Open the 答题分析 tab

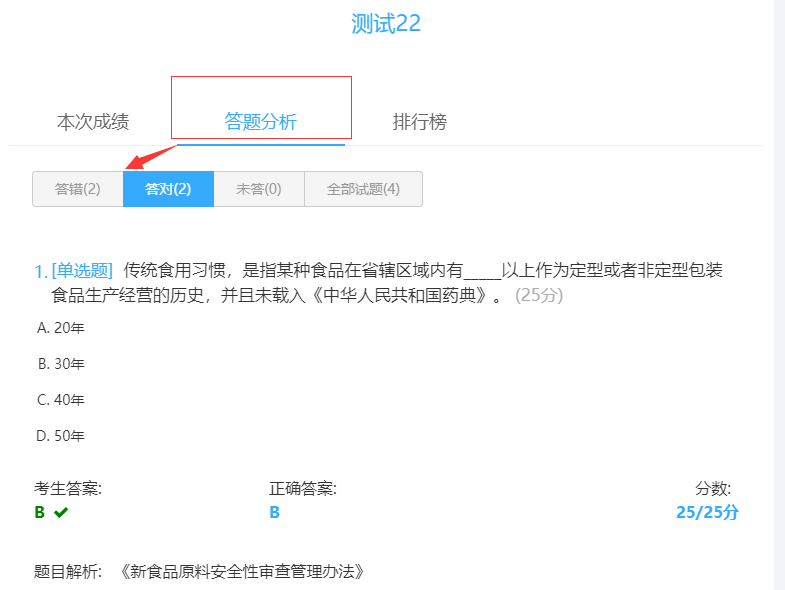pos(260,122)
